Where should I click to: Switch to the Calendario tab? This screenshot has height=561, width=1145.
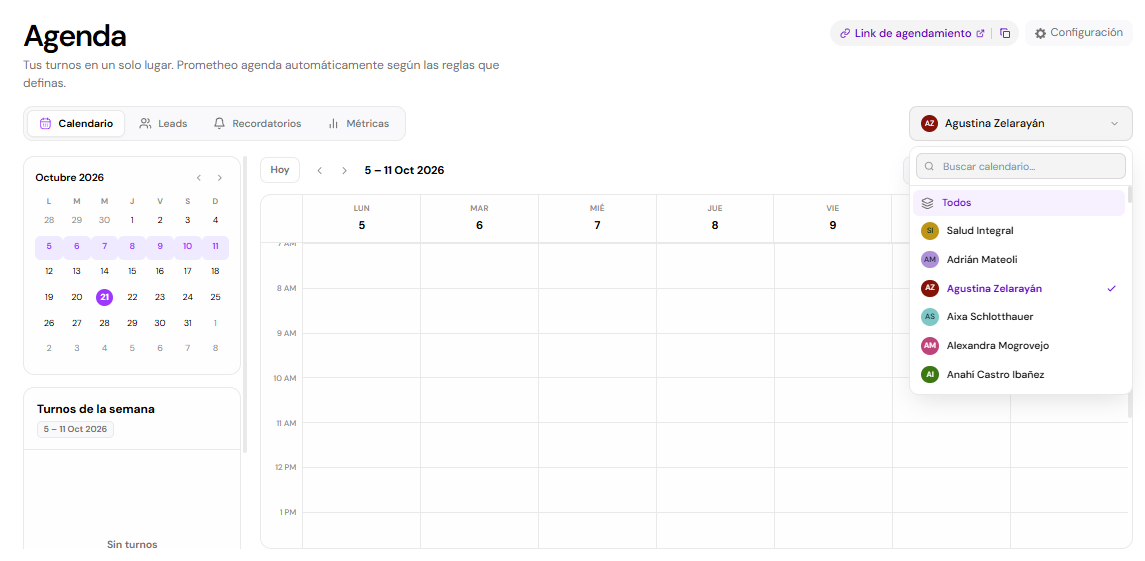pos(76,123)
